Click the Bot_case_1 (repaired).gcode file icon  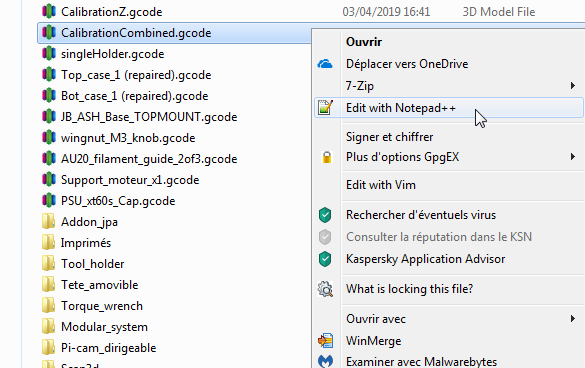click(x=49, y=95)
